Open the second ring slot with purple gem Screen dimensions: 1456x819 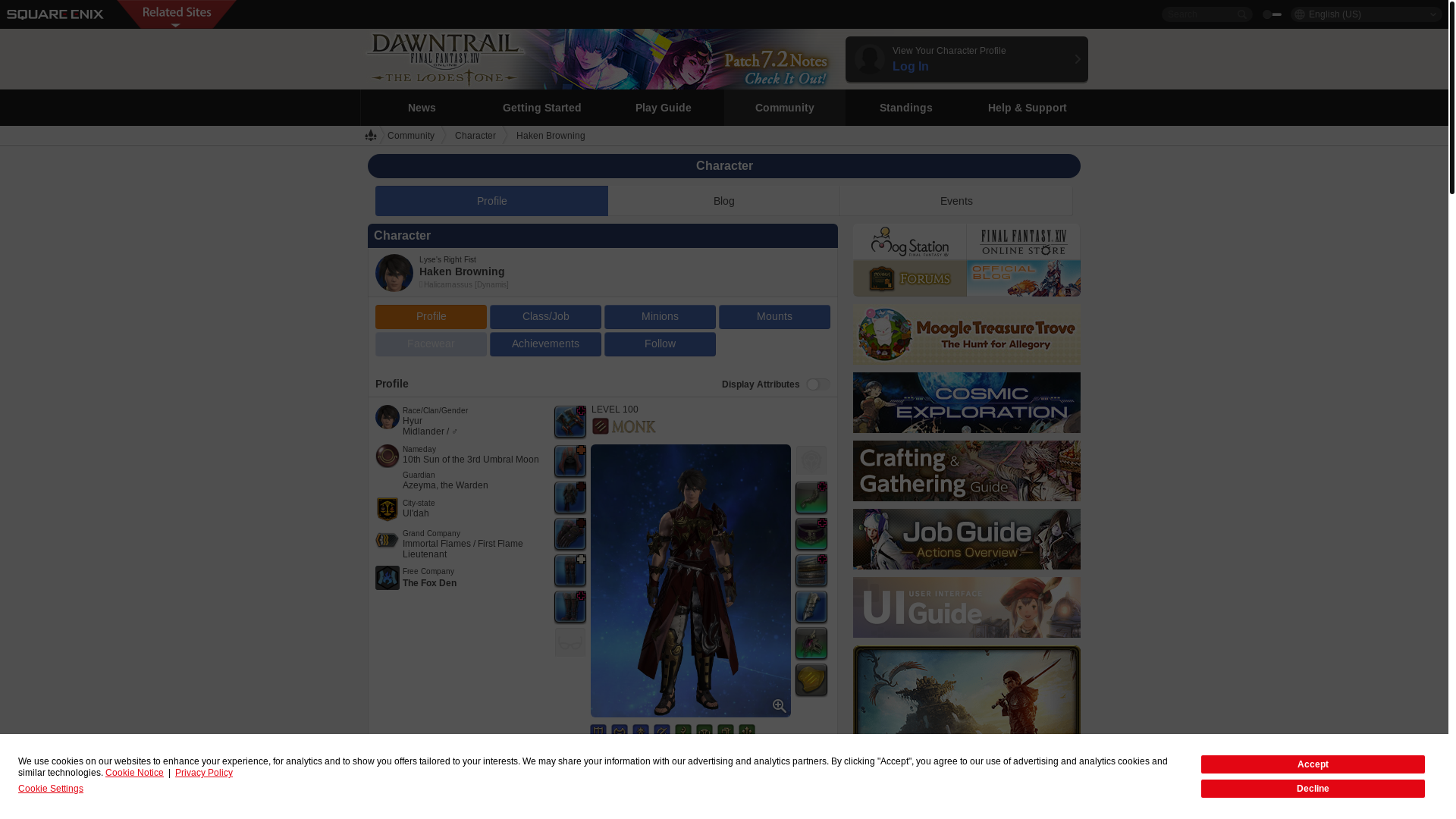tap(811, 643)
